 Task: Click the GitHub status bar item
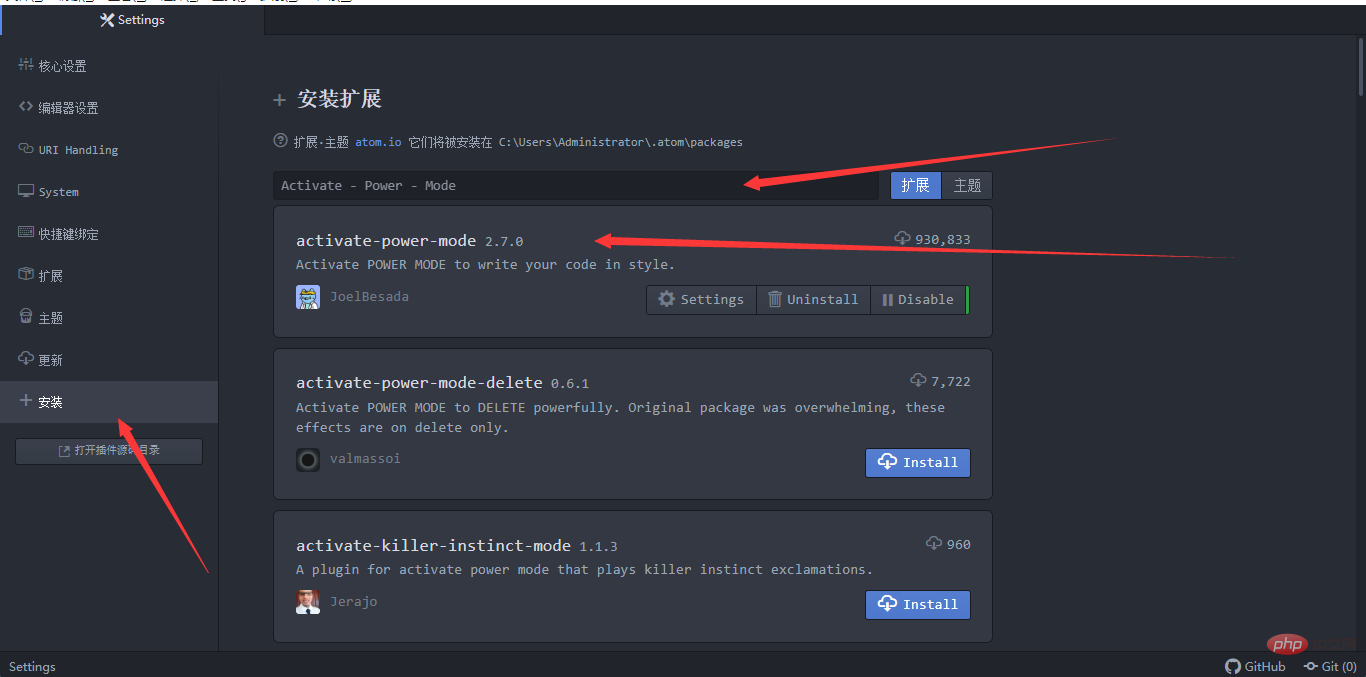tap(1256, 667)
